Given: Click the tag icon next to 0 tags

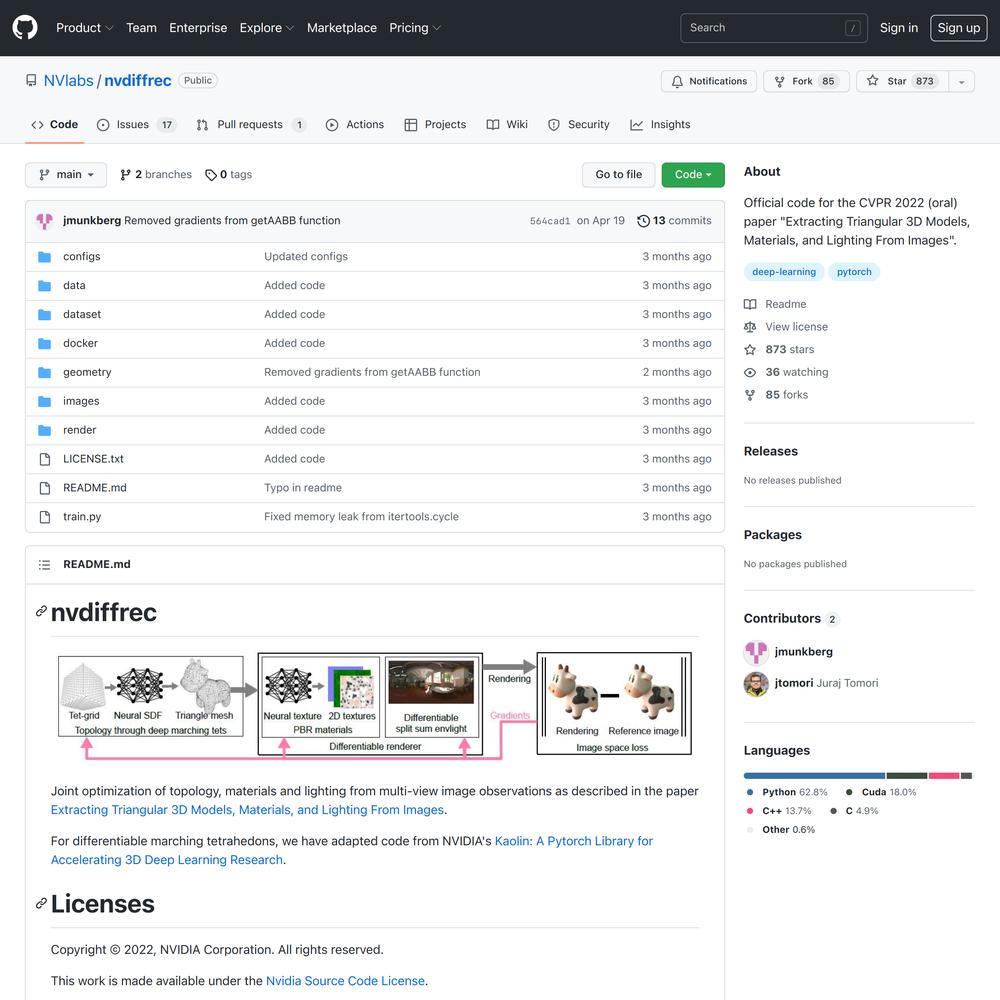Looking at the screenshot, I should pos(210,175).
